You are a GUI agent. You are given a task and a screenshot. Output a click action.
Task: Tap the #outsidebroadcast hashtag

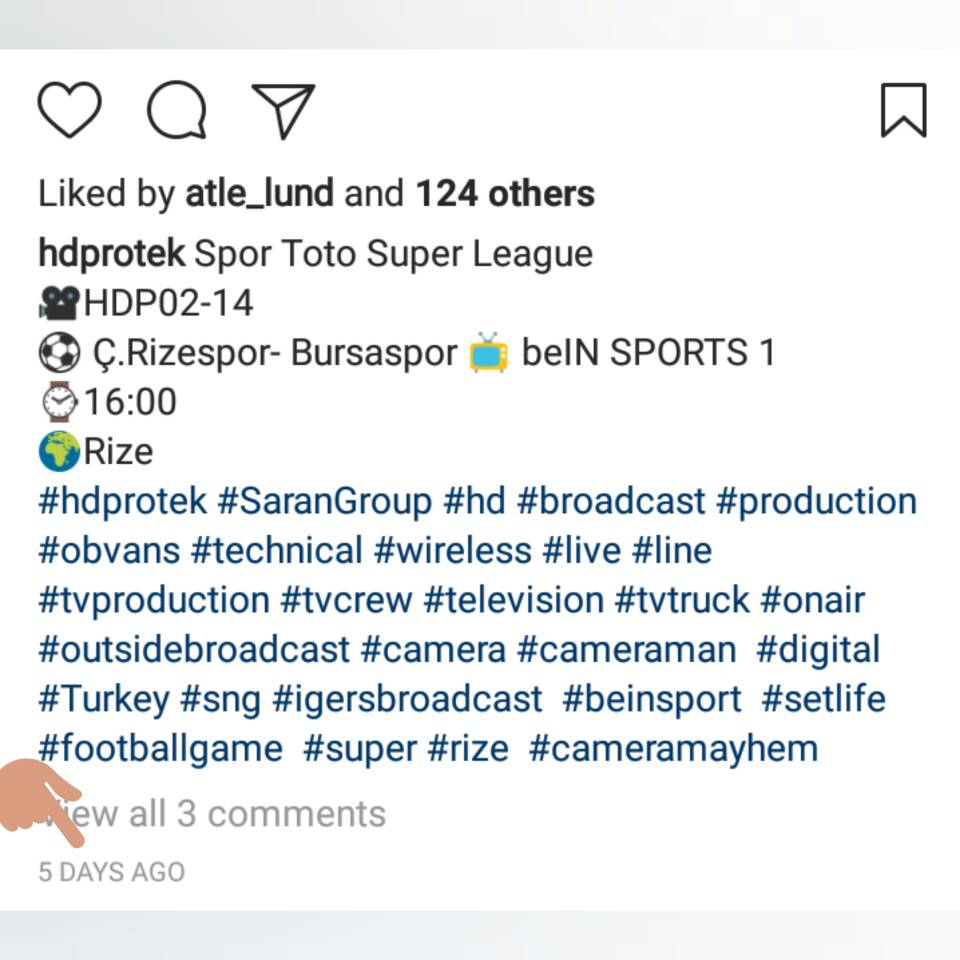pos(194,650)
